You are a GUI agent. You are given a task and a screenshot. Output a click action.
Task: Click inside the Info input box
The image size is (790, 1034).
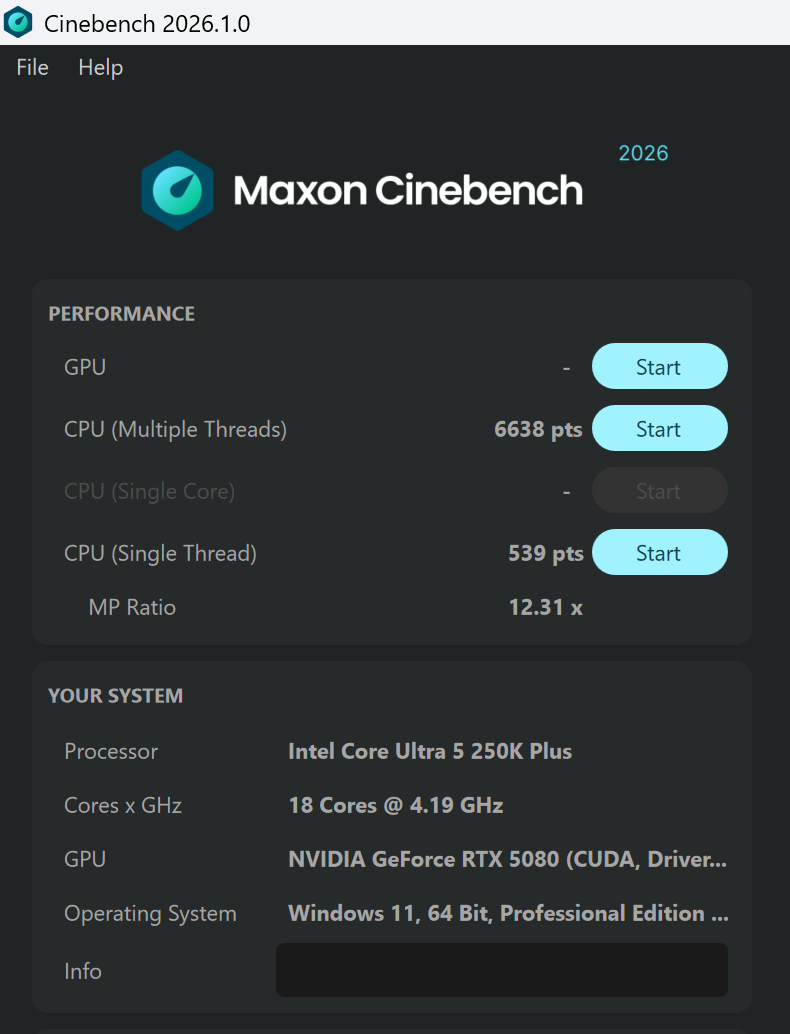pos(502,969)
